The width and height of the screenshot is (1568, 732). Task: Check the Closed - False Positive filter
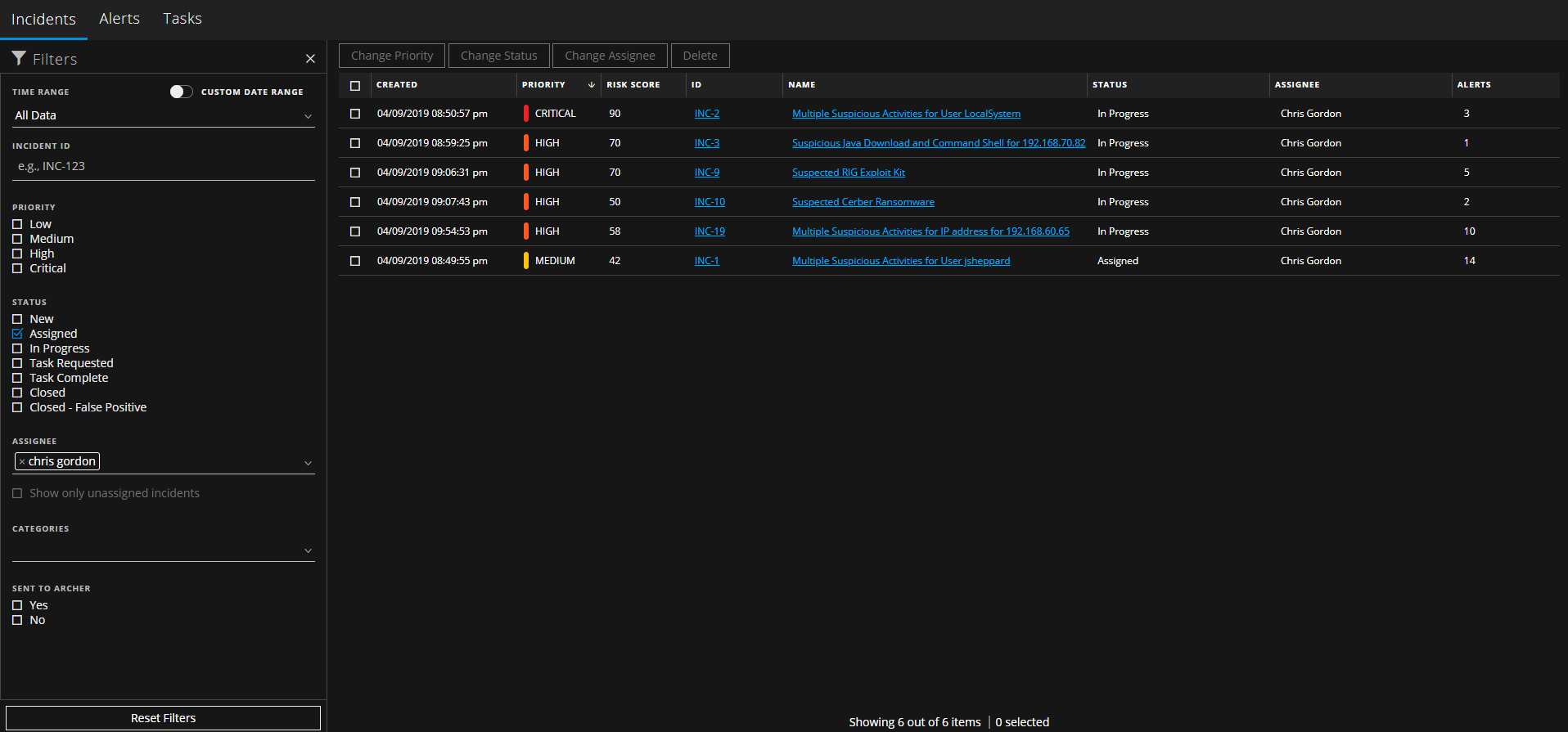click(x=17, y=407)
